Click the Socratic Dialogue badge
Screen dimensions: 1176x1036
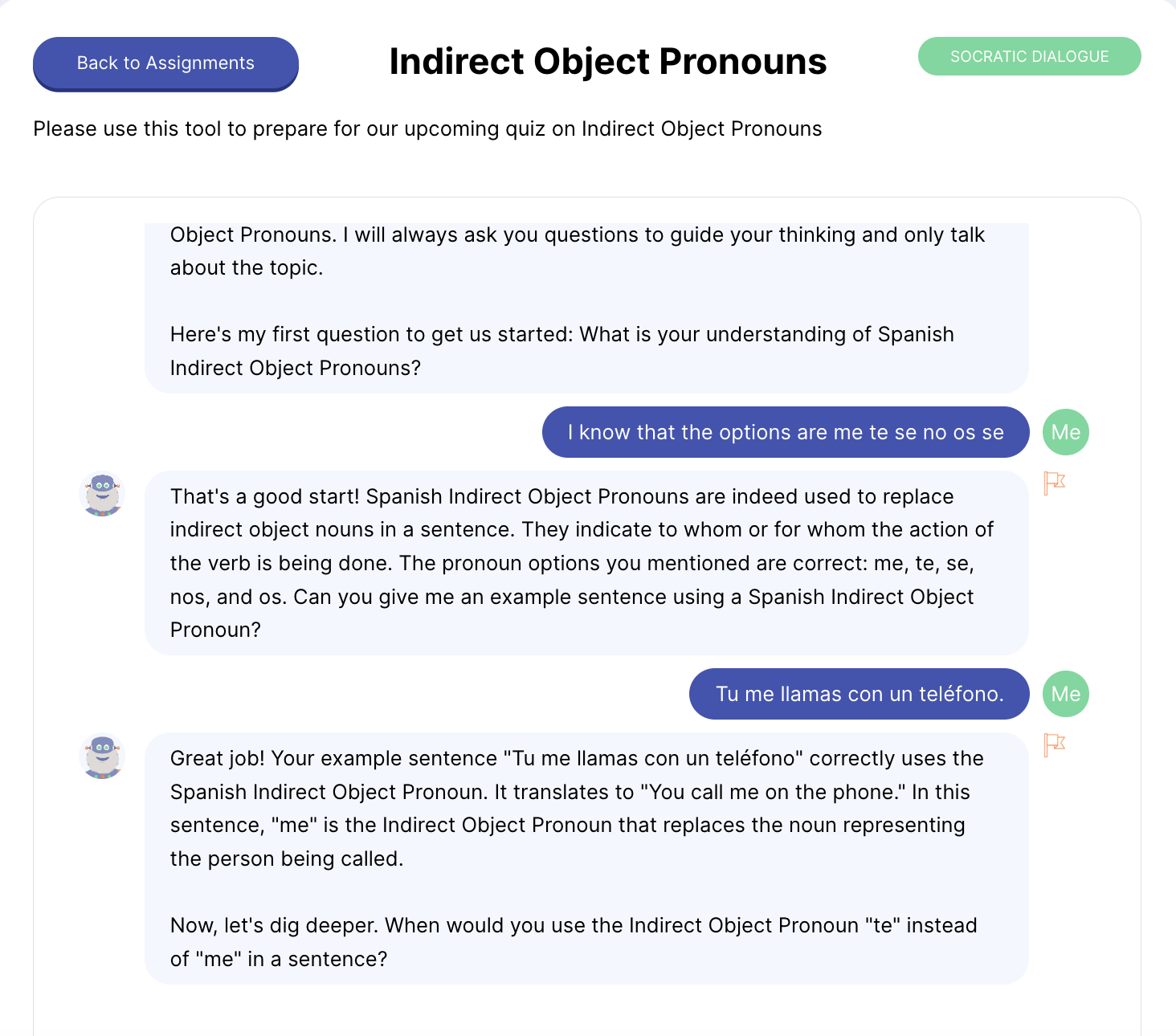click(x=1029, y=56)
